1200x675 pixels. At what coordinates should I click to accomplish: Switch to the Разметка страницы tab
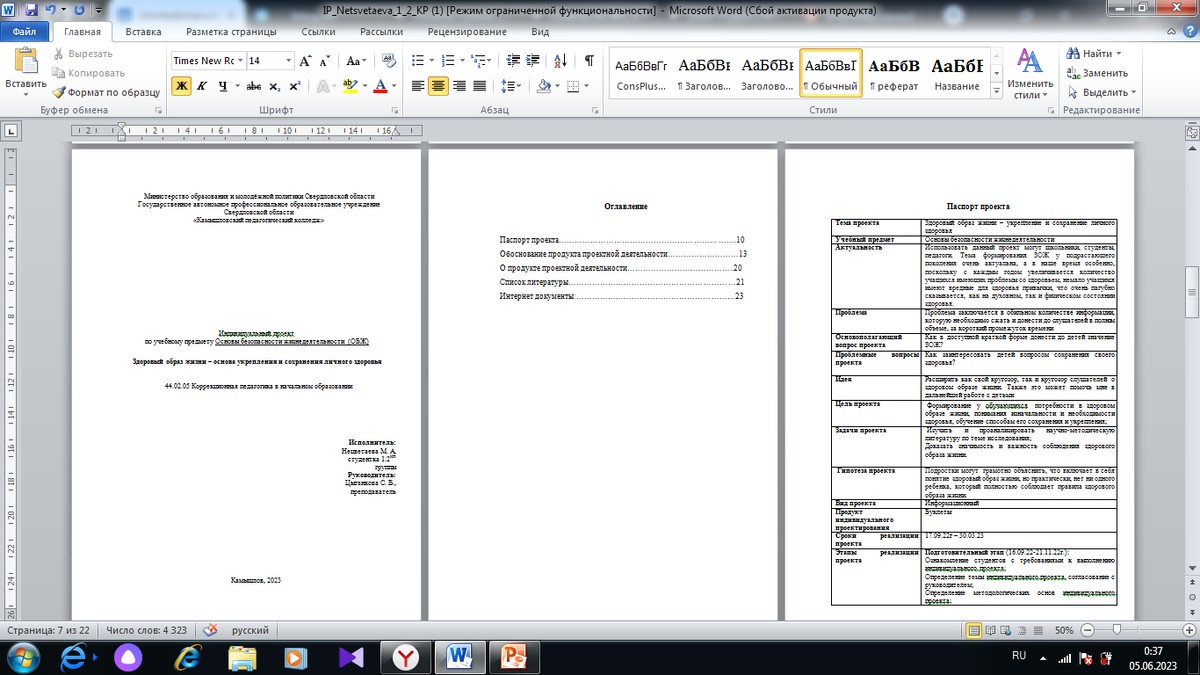click(x=233, y=32)
